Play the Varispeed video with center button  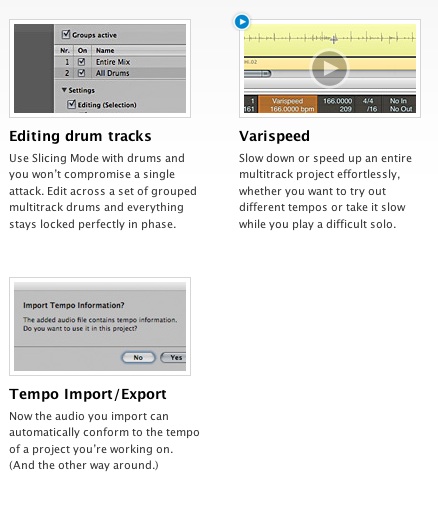click(329, 68)
